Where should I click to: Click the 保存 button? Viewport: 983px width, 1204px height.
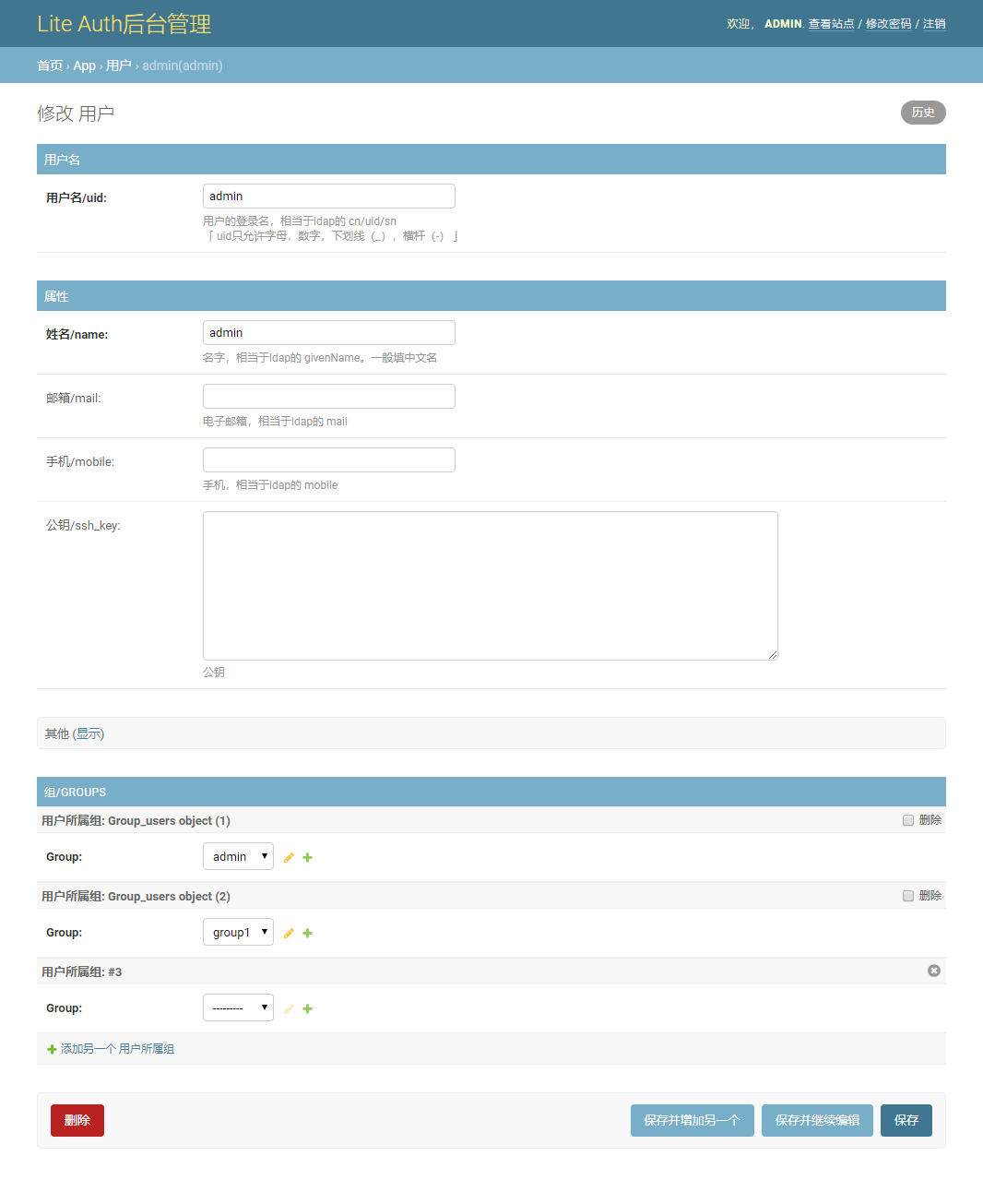(906, 1120)
